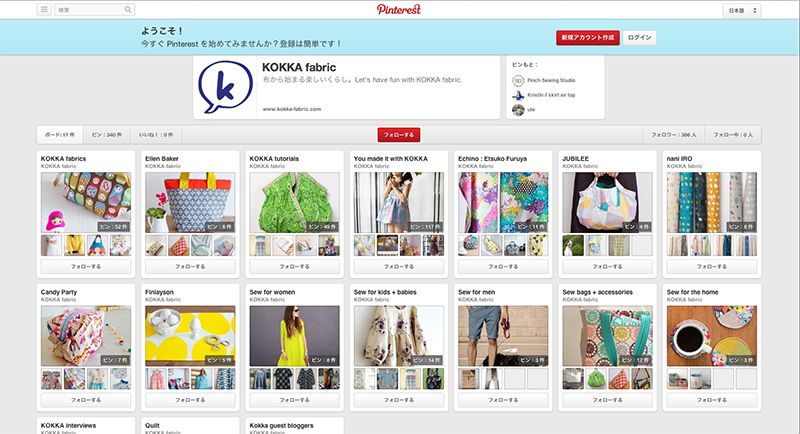This screenshot has width=800, height=434.
Task: Open Sew for kids + babies cover
Action: (398, 336)
